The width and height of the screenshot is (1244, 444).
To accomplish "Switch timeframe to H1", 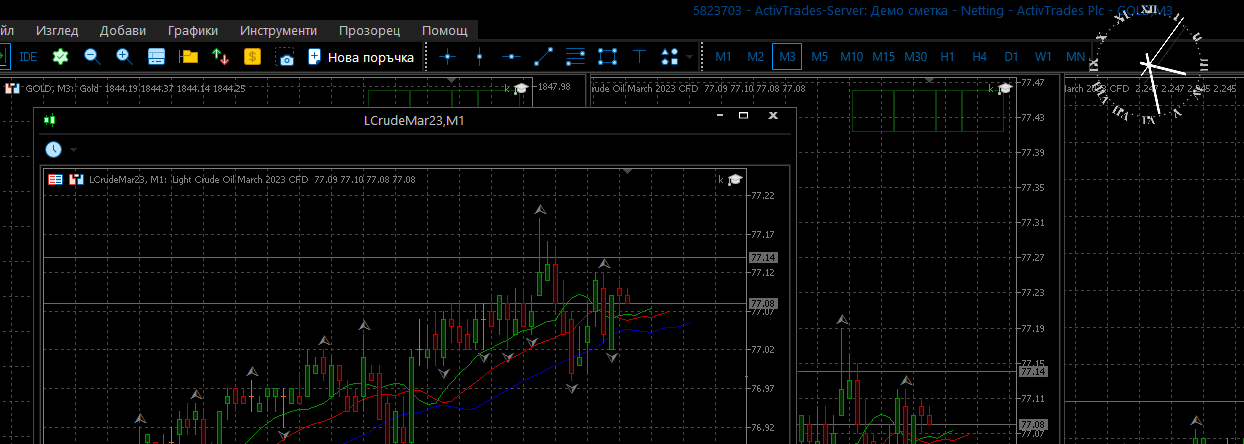I will pos(947,57).
